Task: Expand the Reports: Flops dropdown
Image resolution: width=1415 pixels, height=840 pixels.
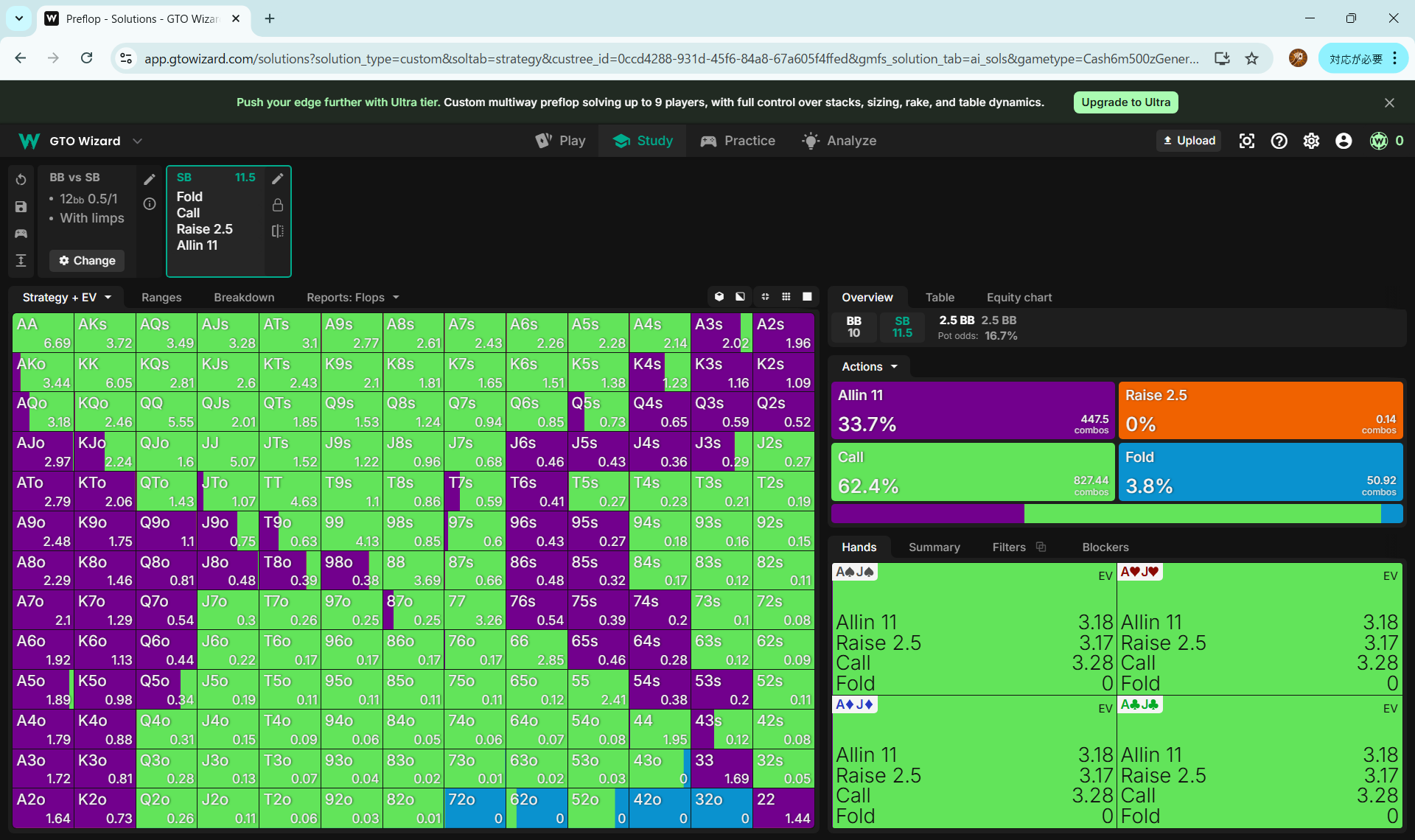Action: (352, 297)
